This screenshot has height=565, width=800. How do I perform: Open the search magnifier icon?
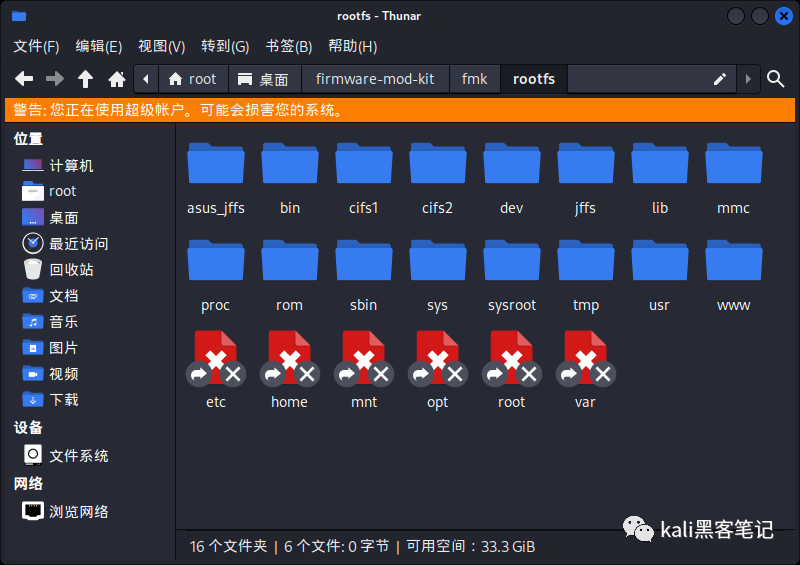pos(776,79)
